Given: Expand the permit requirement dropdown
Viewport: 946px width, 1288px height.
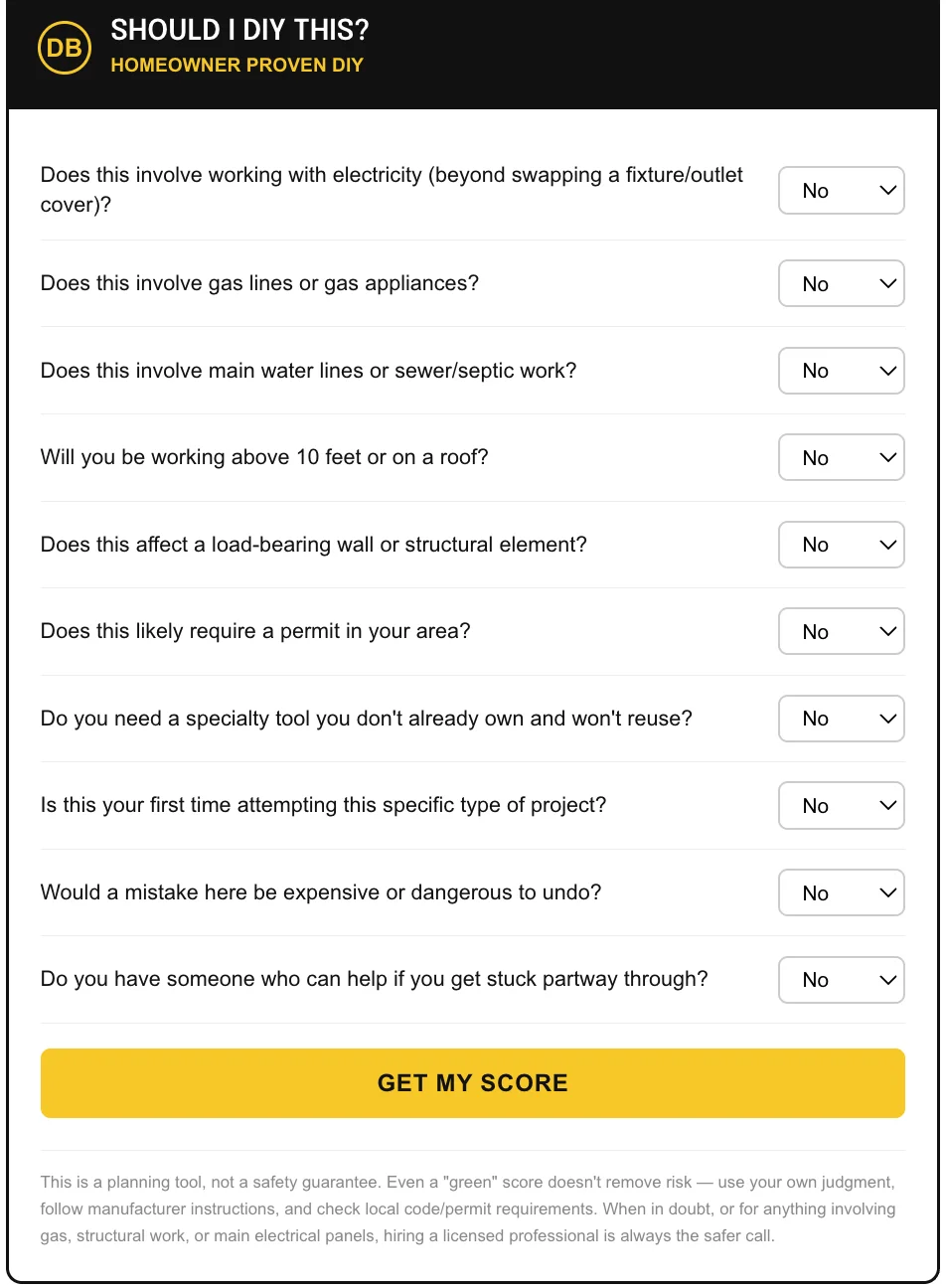Looking at the screenshot, I should [x=841, y=632].
